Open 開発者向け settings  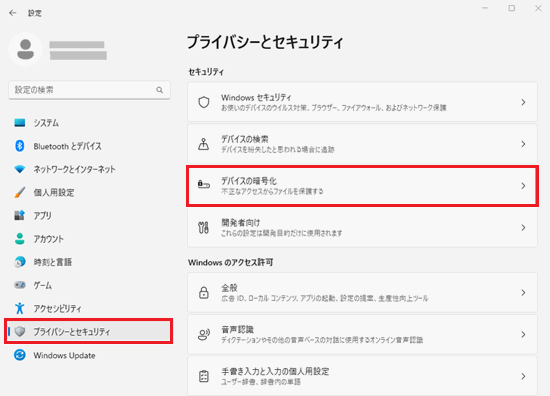point(362,228)
